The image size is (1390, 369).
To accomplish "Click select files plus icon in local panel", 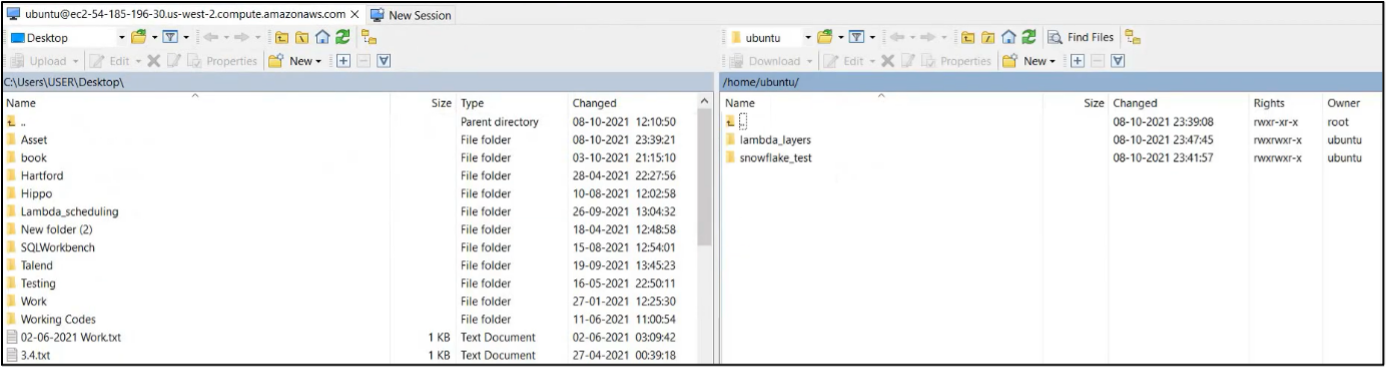I will click(344, 61).
